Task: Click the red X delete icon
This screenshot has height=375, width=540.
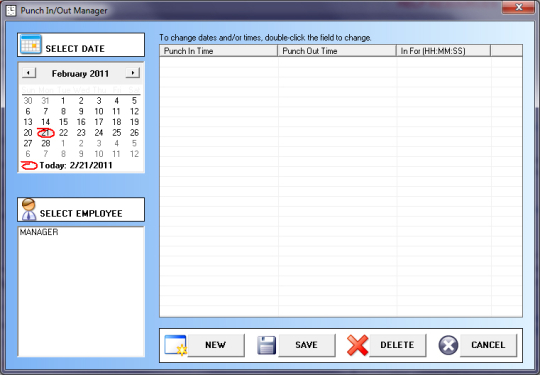Action: 357,345
